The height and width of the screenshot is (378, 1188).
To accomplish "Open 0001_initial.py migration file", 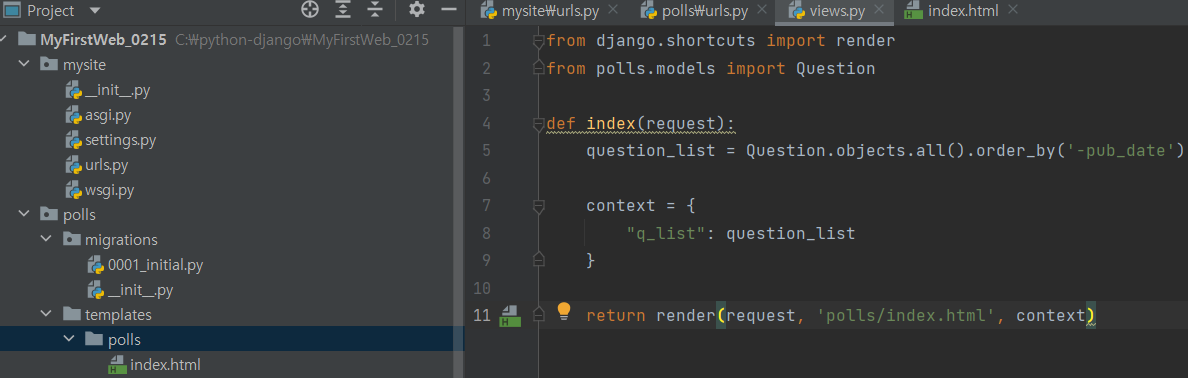I will point(155,265).
